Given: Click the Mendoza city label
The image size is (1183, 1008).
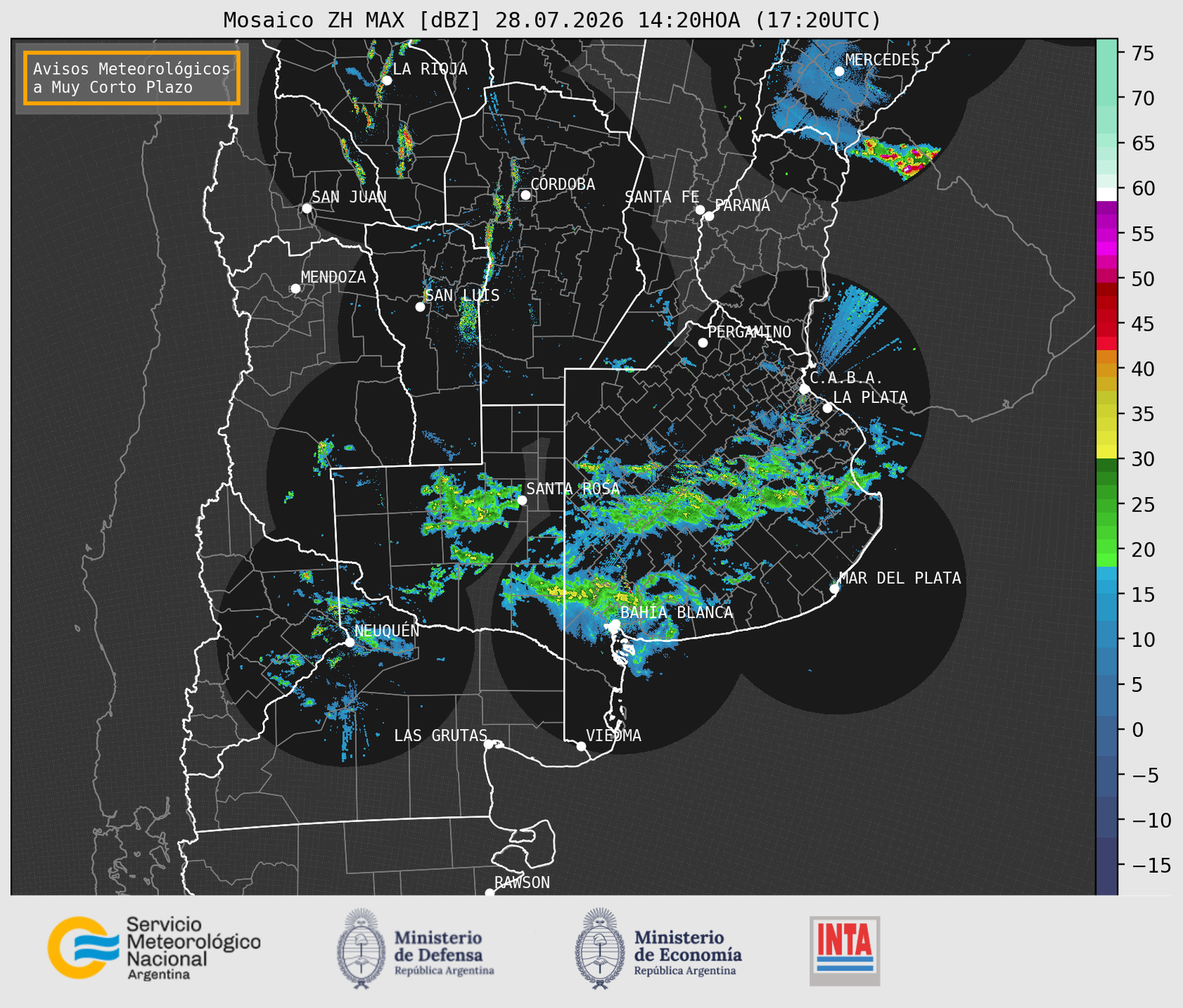Looking at the screenshot, I should [333, 278].
